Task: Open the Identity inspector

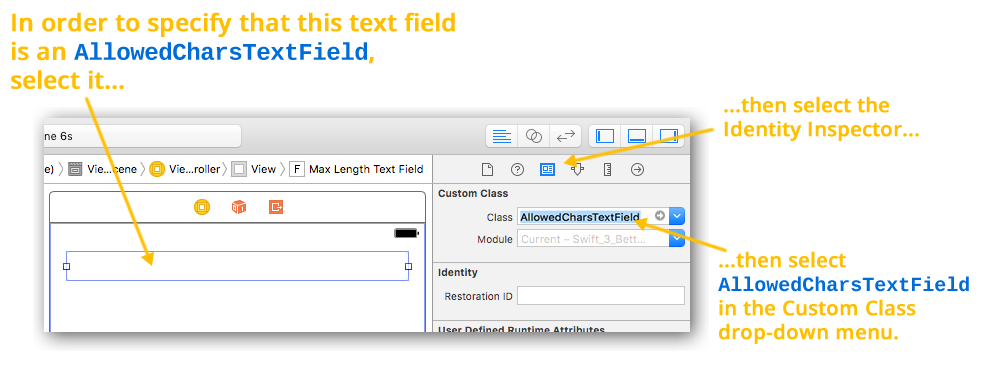Action: [547, 169]
